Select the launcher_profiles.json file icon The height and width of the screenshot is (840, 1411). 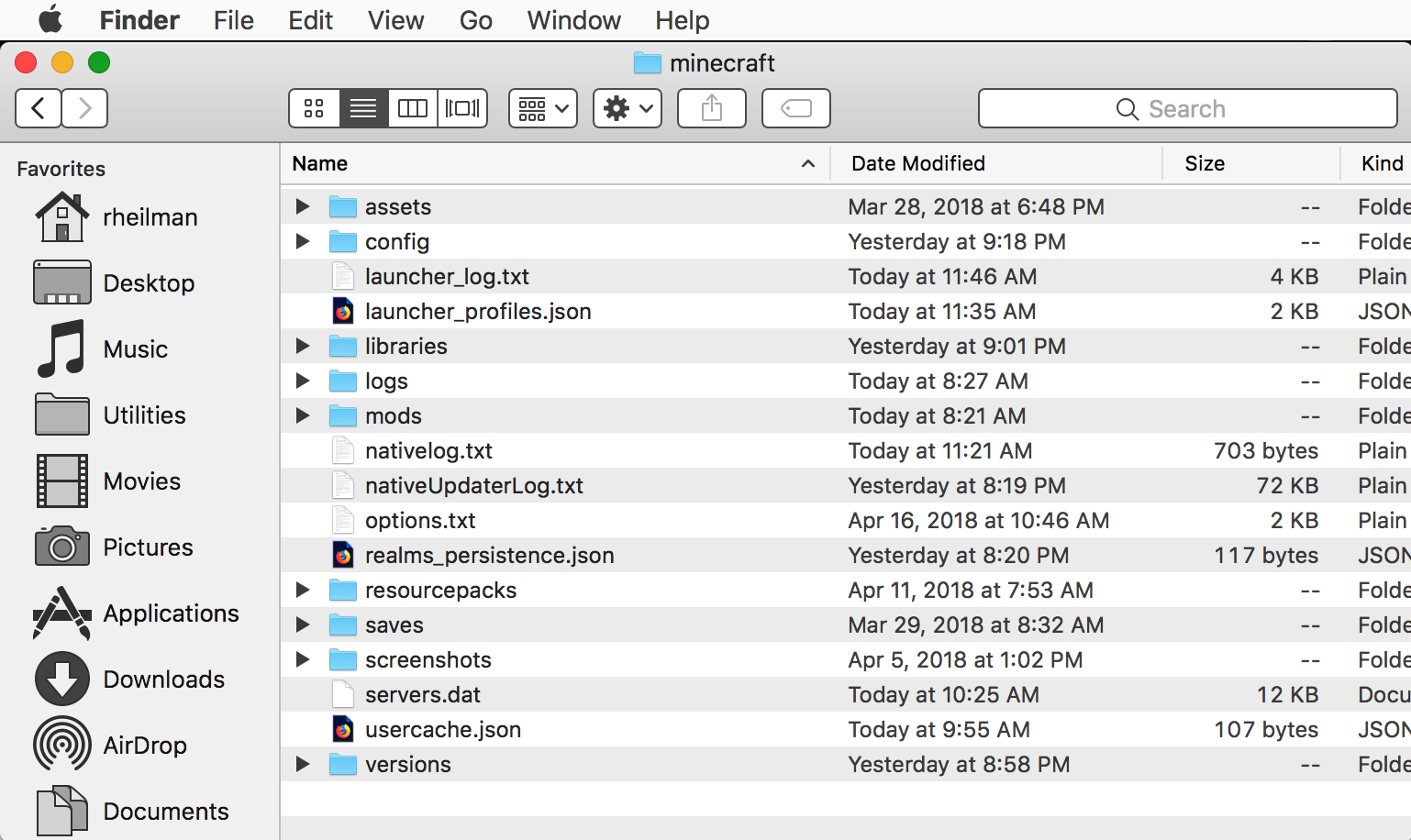pos(343,311)
